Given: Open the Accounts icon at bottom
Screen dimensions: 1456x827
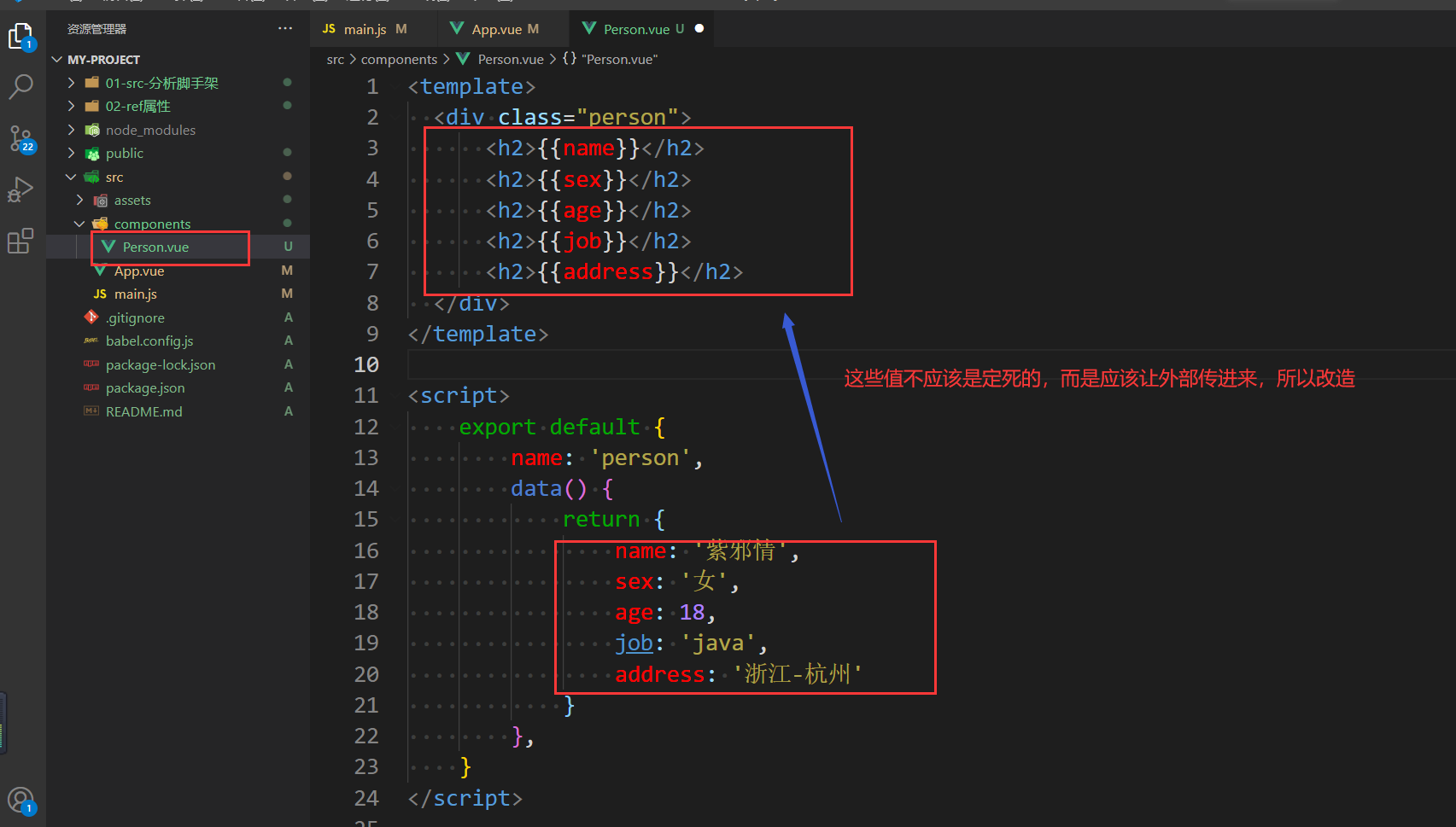Looking at the screenshot, I should pyautogui.click(x=20, y=801).
